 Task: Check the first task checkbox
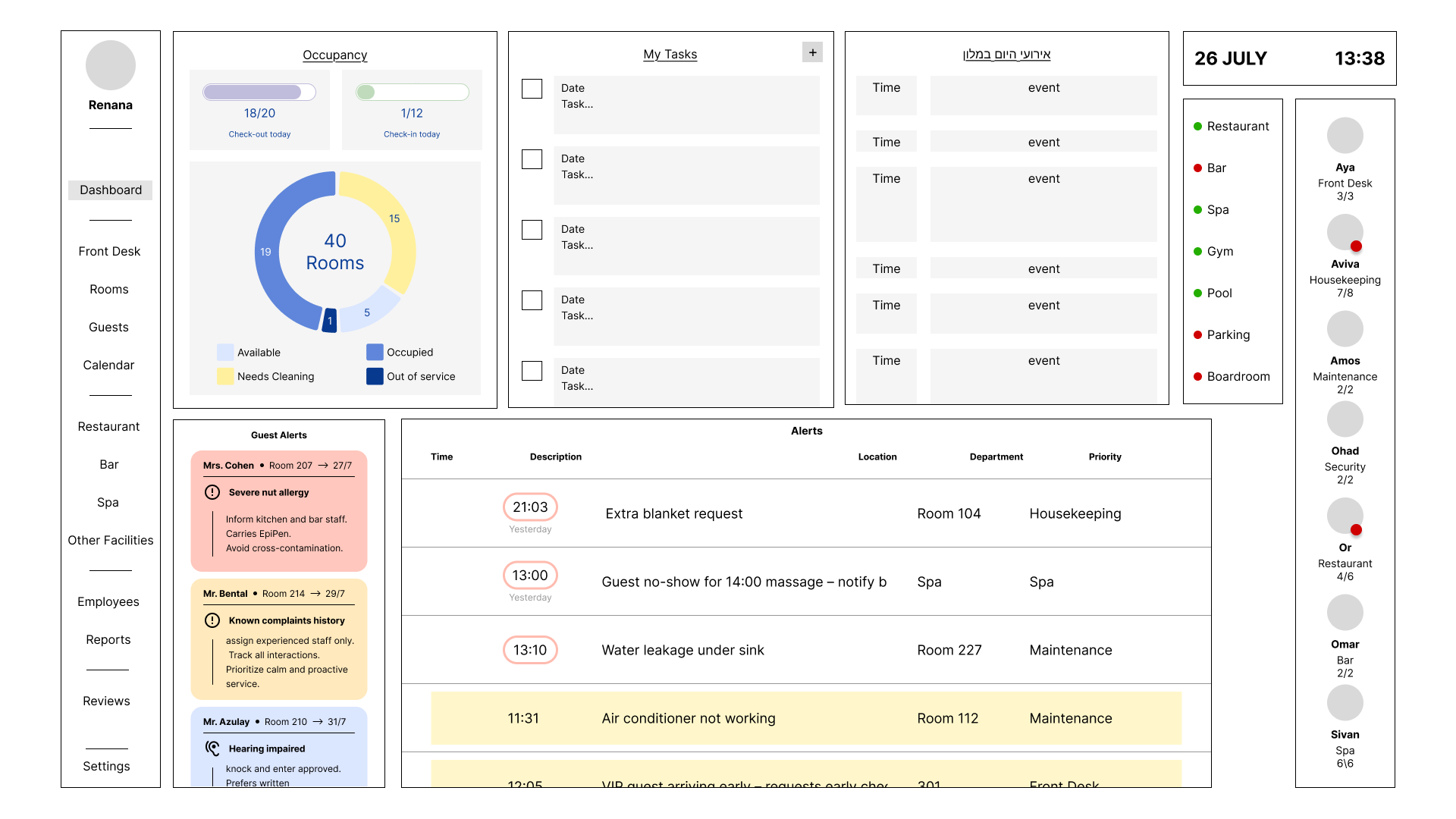tap(532, 89)
